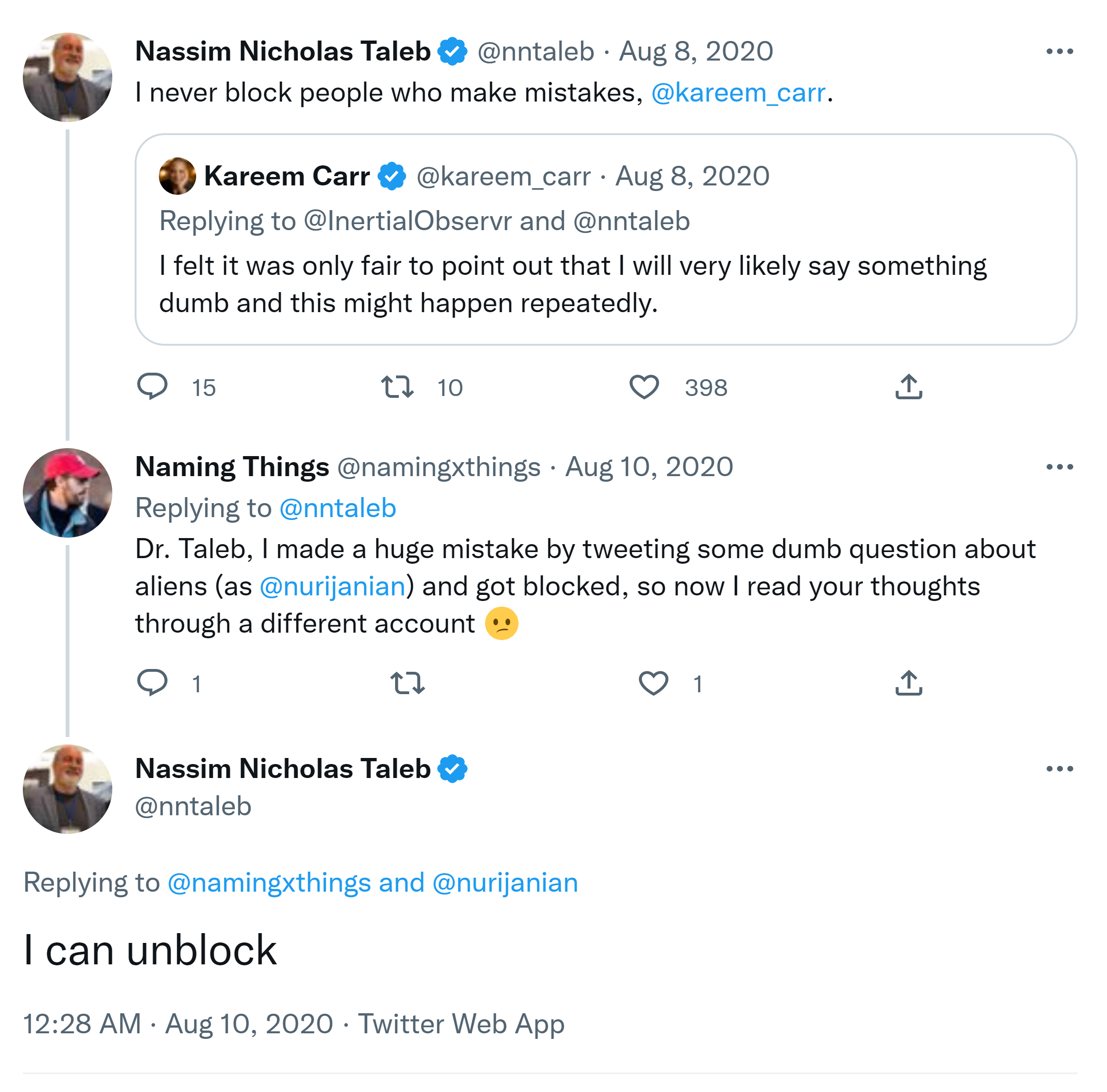Open the @kareem_carr mention link
Image resolution: width=1107 pixels, height=1092 pixels.
pos(738,93)
